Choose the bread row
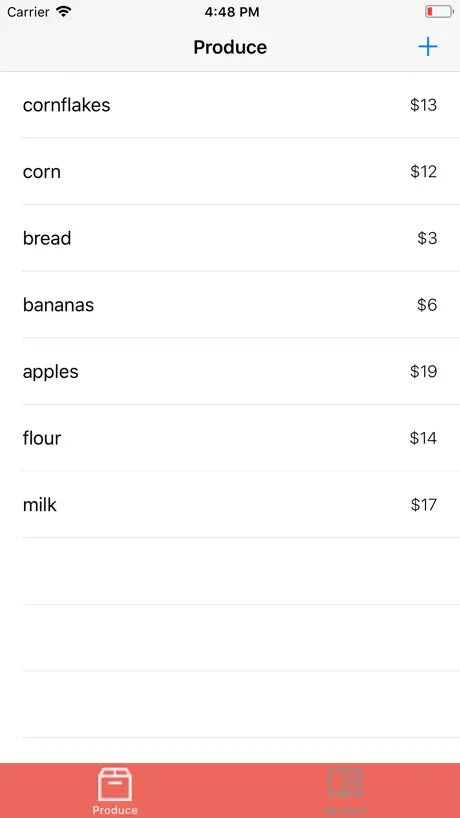The width and height of the screenshot is (460, 818). pos(230,238)
